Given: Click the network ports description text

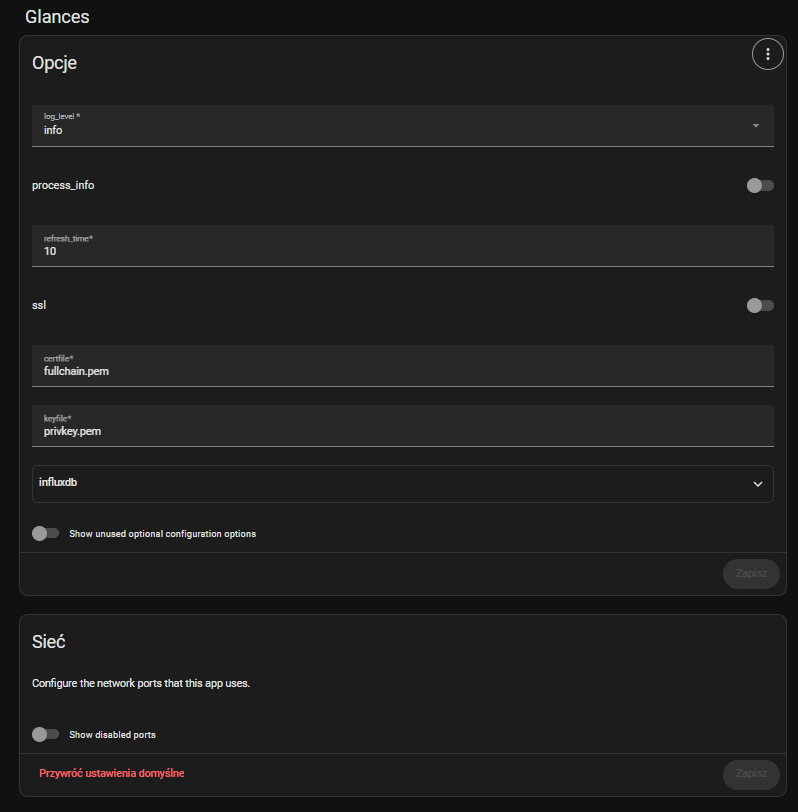Looking at the screenshot, I should [x=140, y=683].
